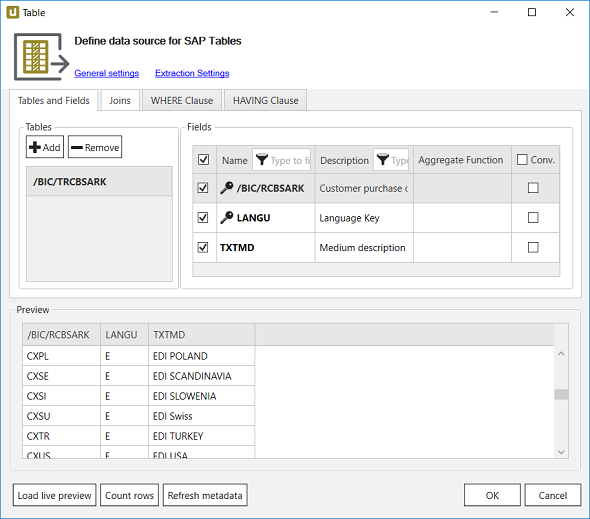Select the CXTR preview cell
Image resolution: width=590 pixels, height=519 pixels.
[61, 436]
